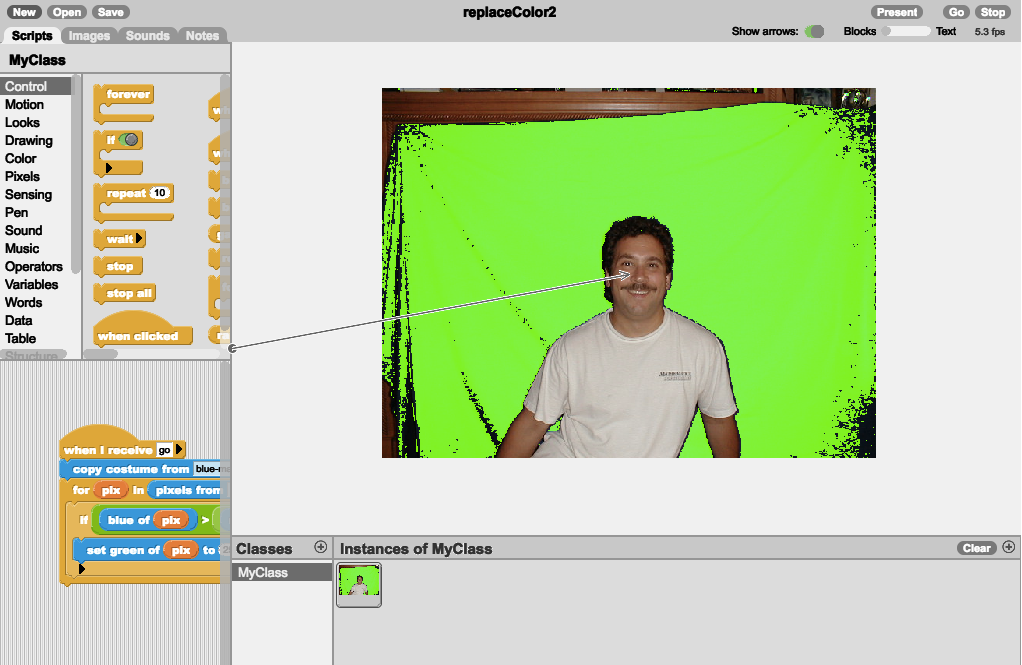Click the green-screen stage image
The height and width of the screenshot is (665, 1022).
click(628, 273)
